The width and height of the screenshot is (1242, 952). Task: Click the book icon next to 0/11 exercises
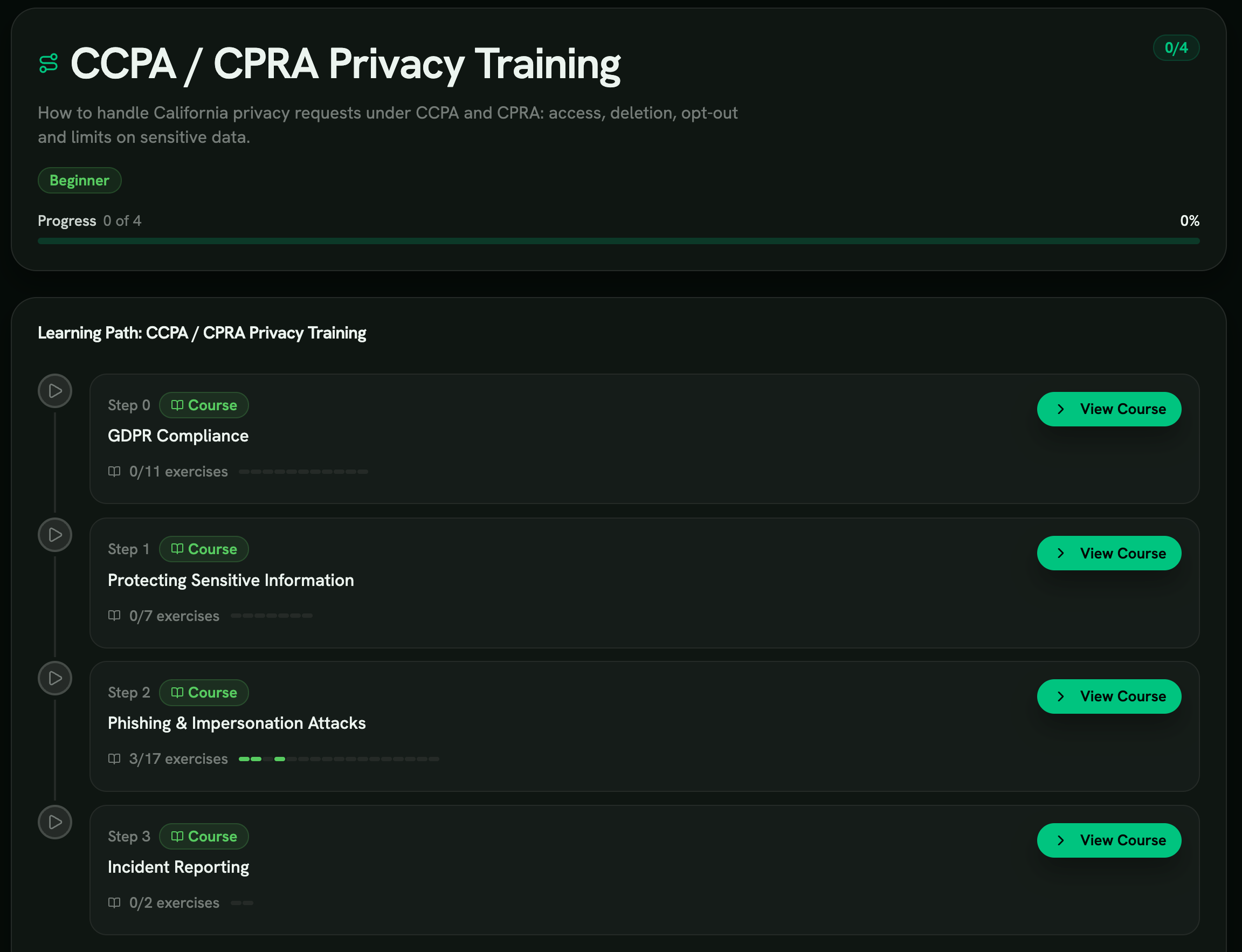coord(114,472)
